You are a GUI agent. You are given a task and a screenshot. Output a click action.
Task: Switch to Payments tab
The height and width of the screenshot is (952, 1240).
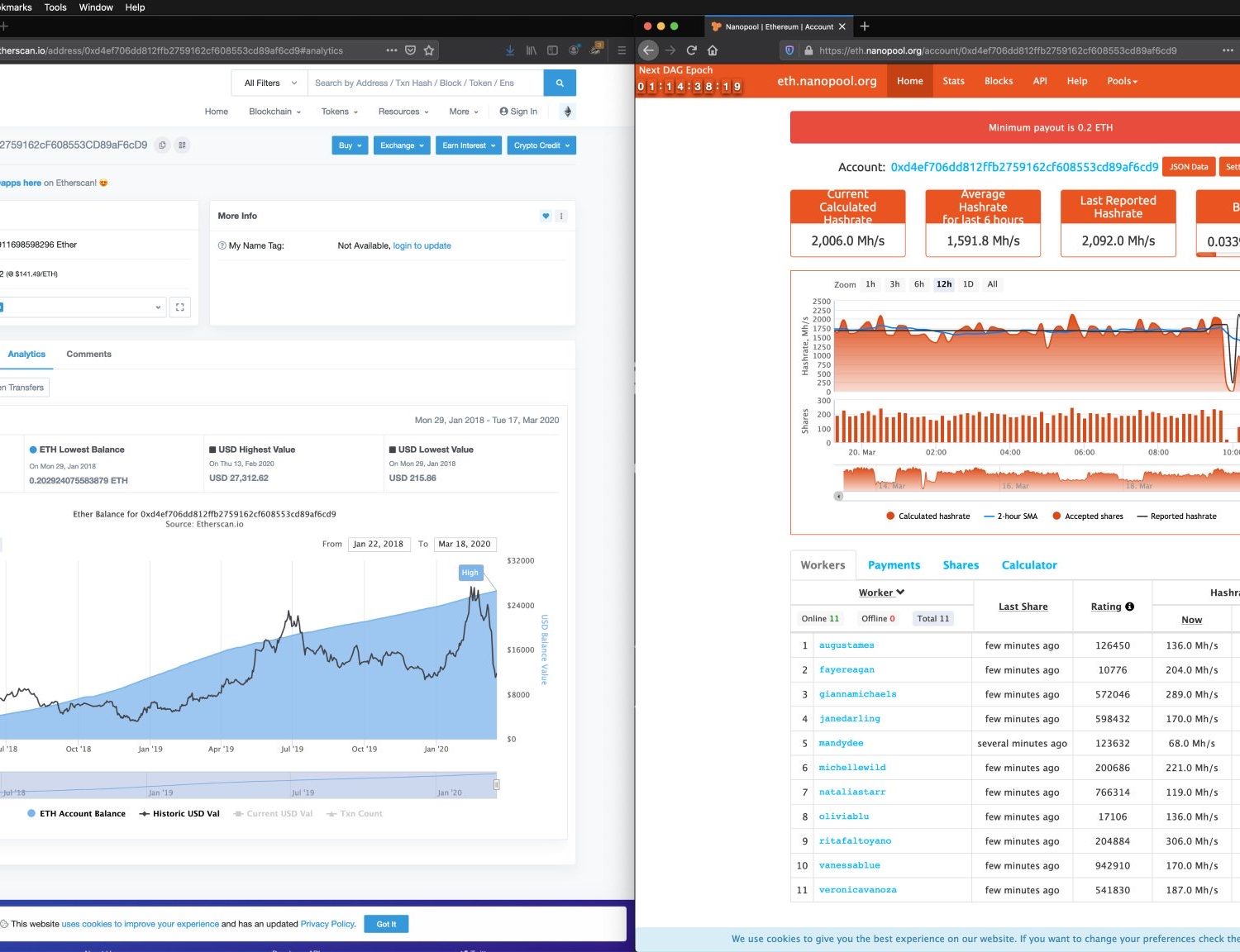click(x=894, y=565)
